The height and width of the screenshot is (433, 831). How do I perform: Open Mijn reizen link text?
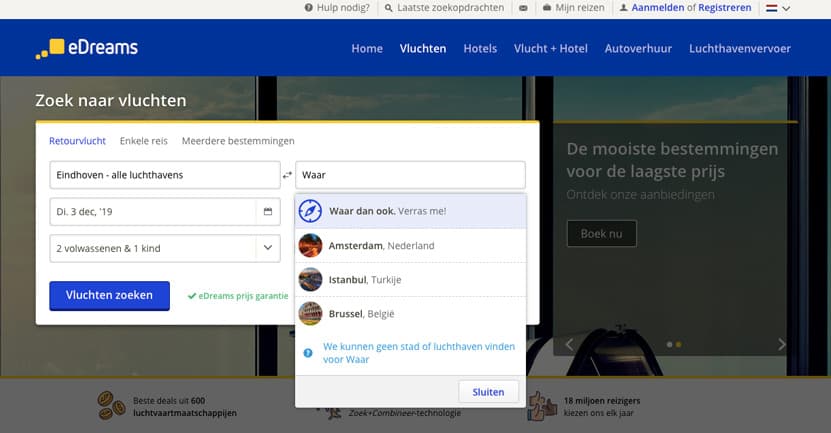pos(580,8)
